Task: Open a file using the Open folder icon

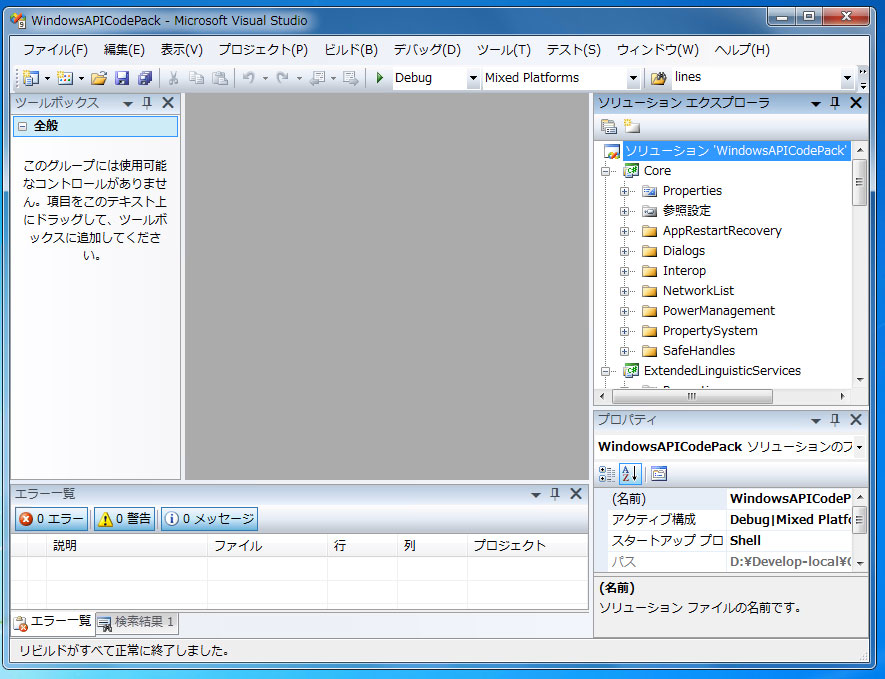Action: click(x=98, y=78)
